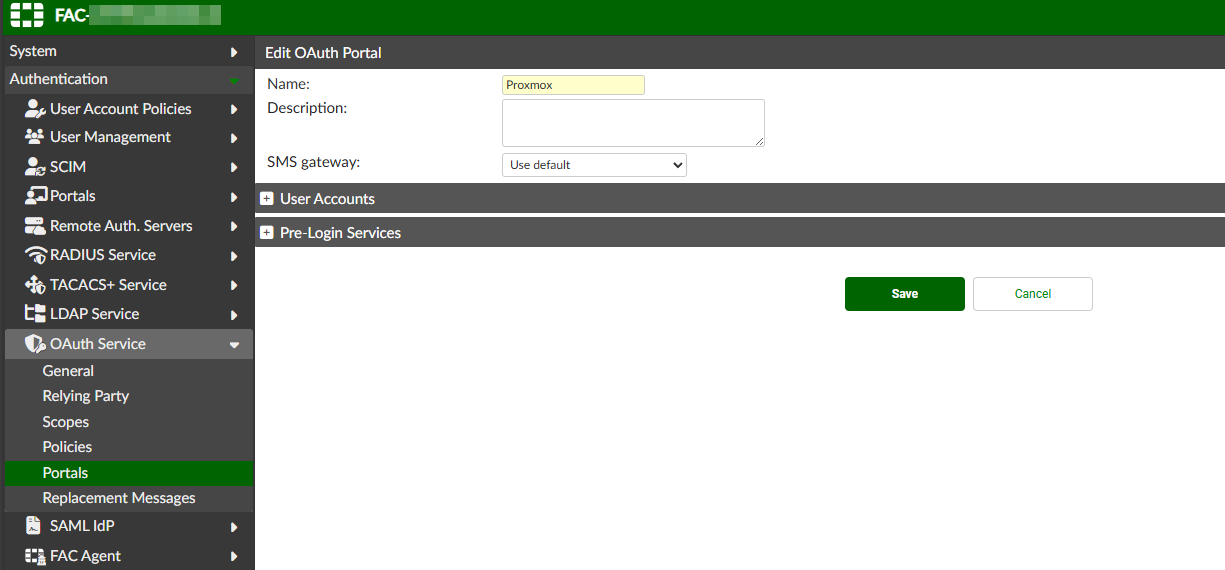1225x570 pixels.
Task: Click into the Description text area
Action: [632, 123]
